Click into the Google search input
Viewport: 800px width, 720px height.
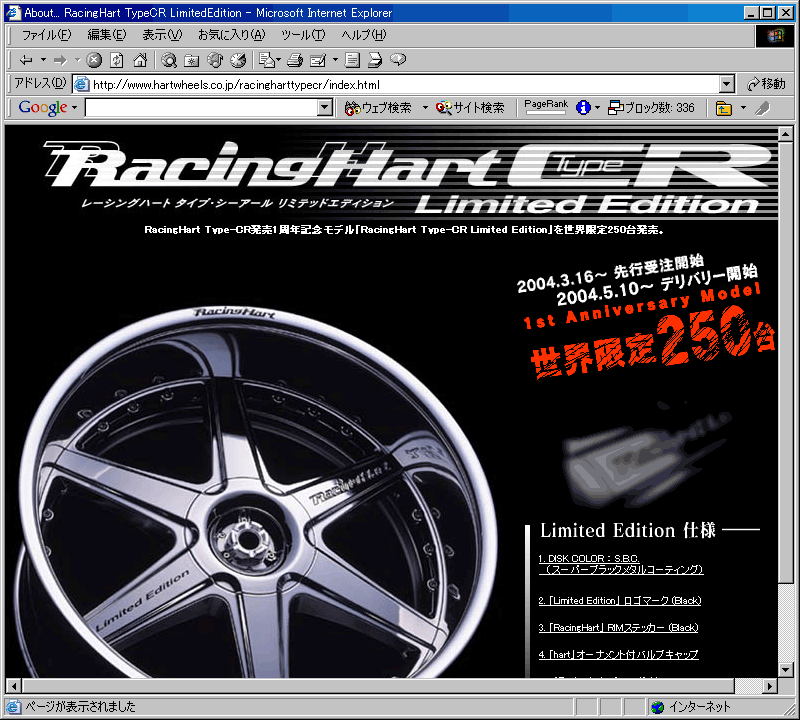pyautogui.click(x=201, y=108)
